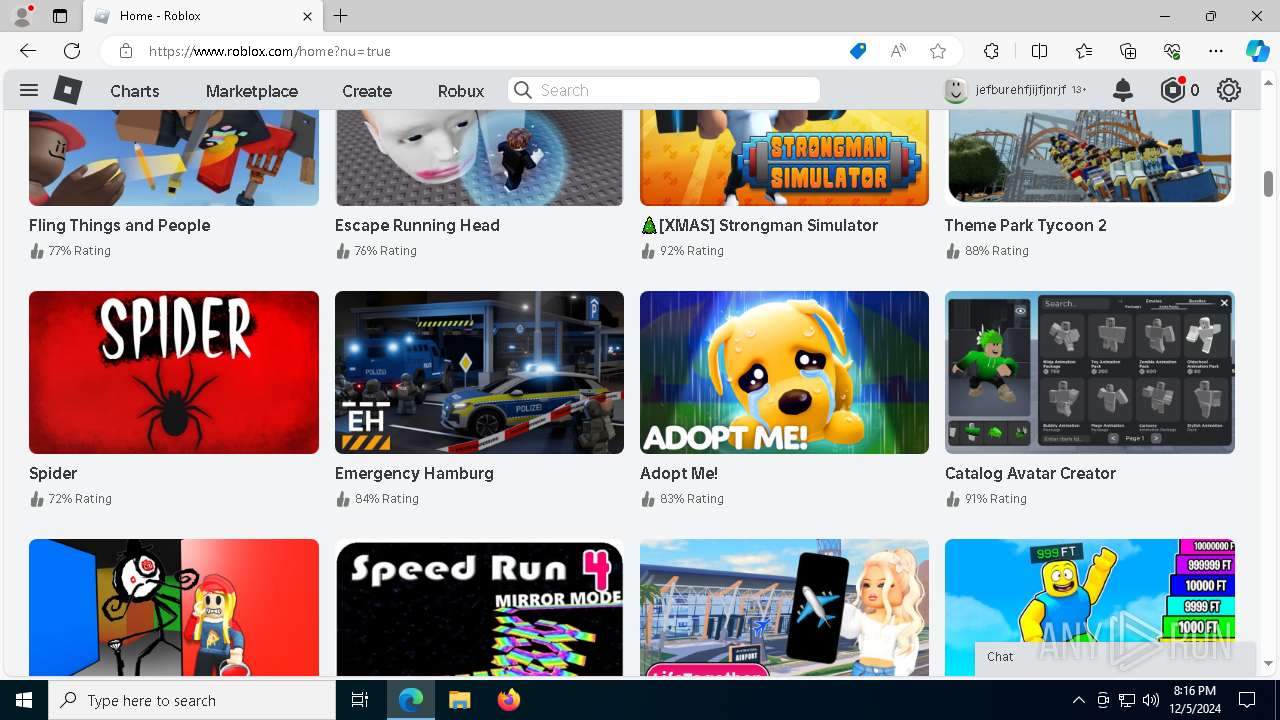Refresh the Roblox page
This screenshot has width=1280, height=720.
[72, 51]
